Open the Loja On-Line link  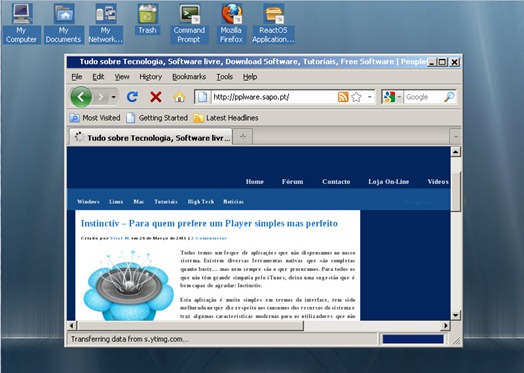click(389, 182)
